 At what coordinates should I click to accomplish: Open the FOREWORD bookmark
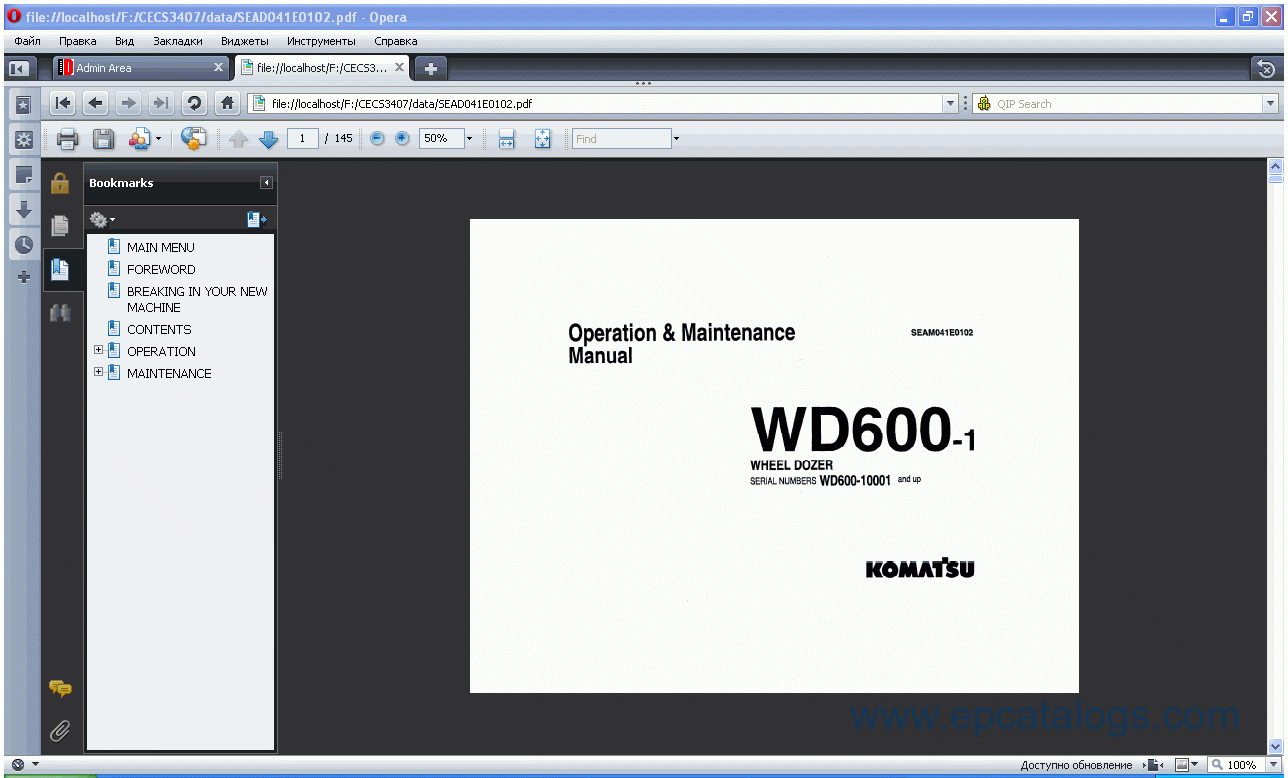[x=161, y=269]
